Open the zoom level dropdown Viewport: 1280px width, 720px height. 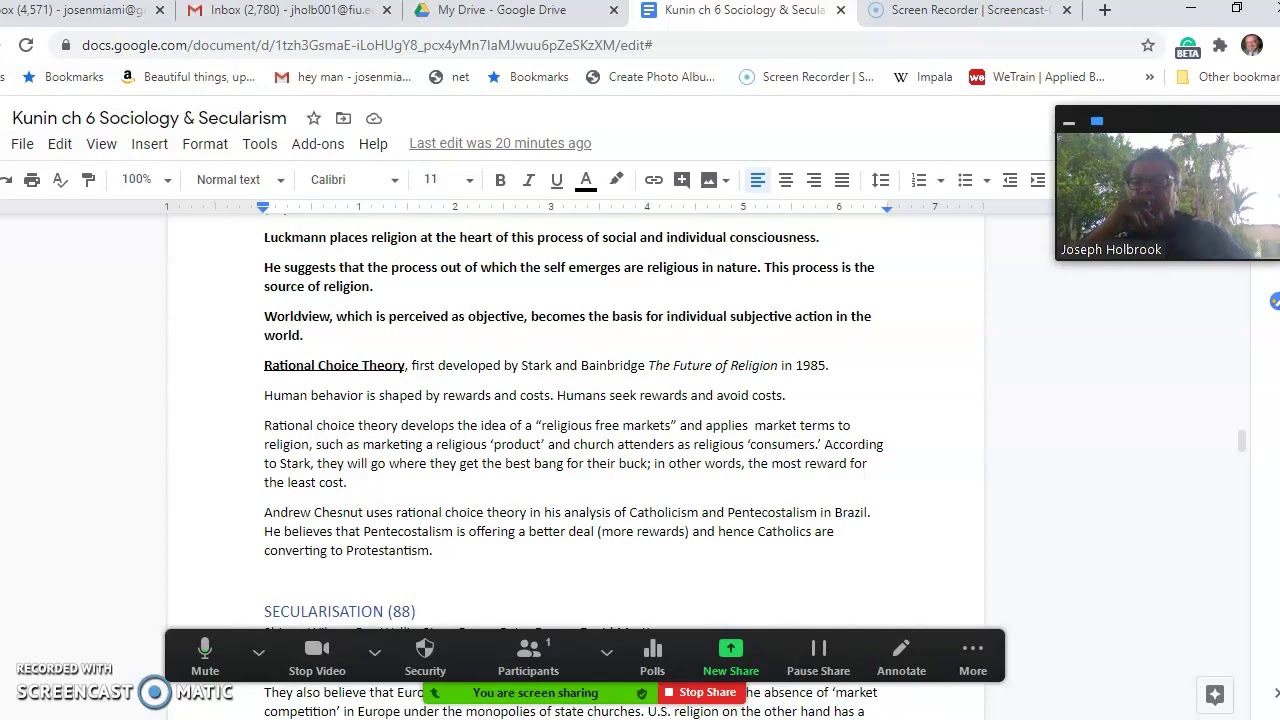pyautogui.click(x=146, y=180)
